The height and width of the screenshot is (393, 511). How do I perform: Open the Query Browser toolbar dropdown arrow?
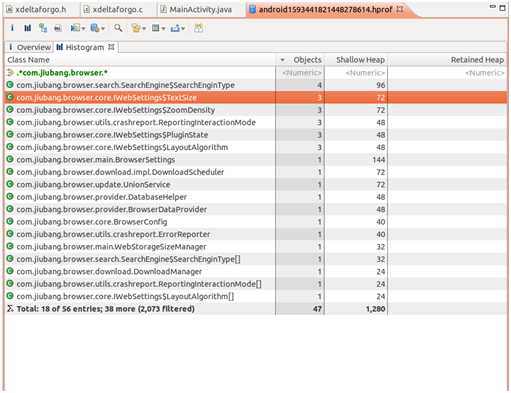pos(103,29)
